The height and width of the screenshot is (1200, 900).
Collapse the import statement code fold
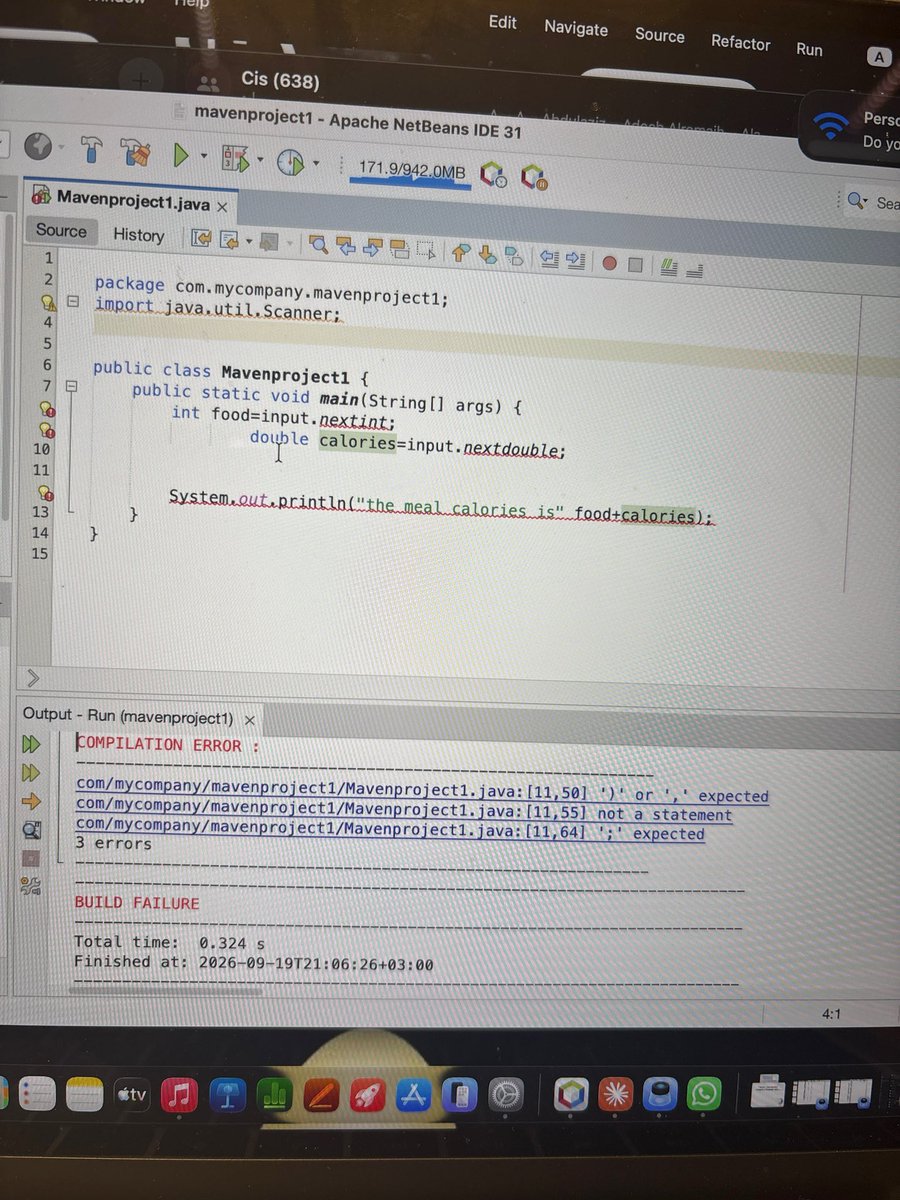(x=72, y=300)
